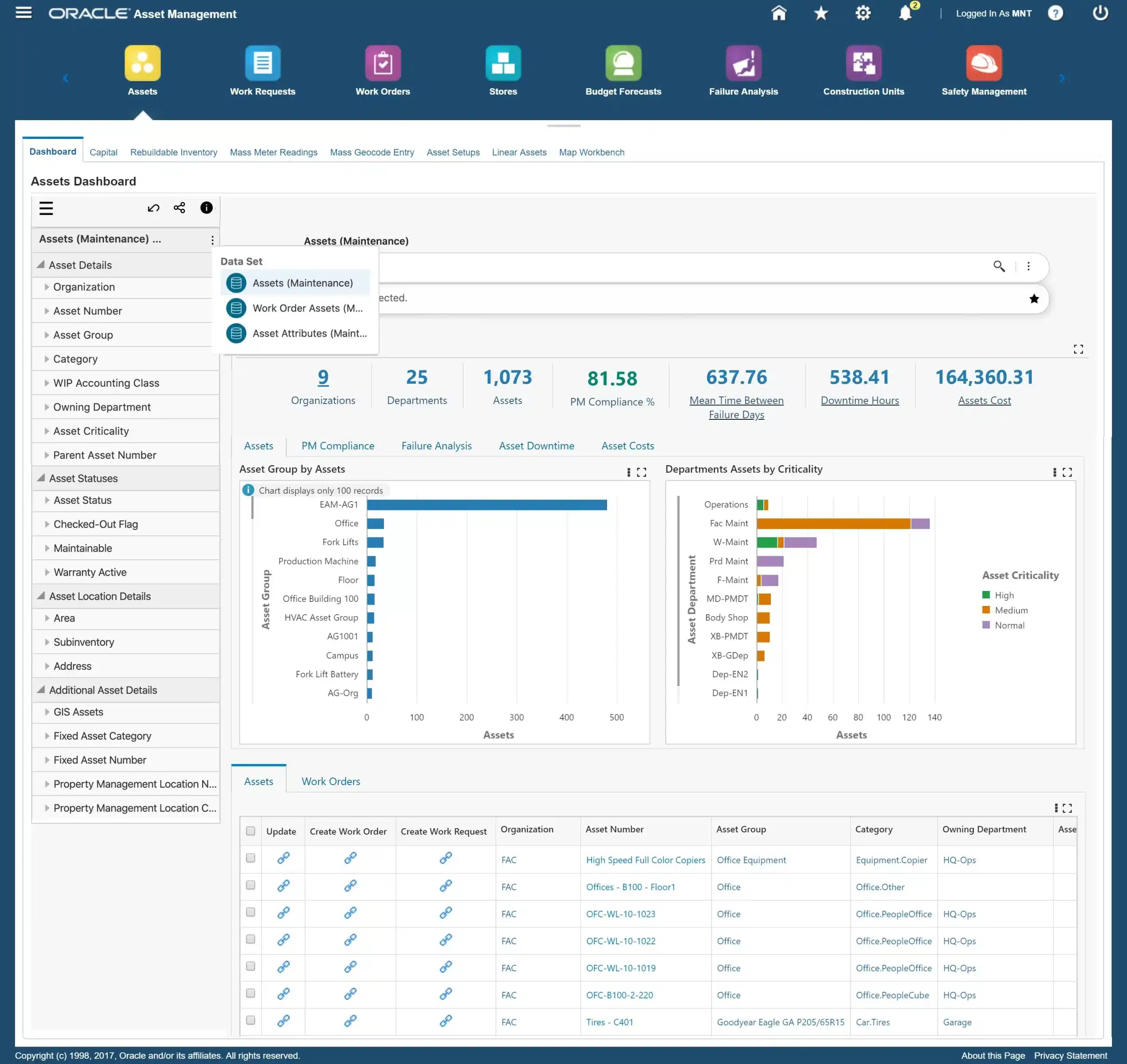Maximize the Asset Group by Assets chart
Viewport: 1127px width, 1064px height.
pyautogui.click(x=641, y=472)
